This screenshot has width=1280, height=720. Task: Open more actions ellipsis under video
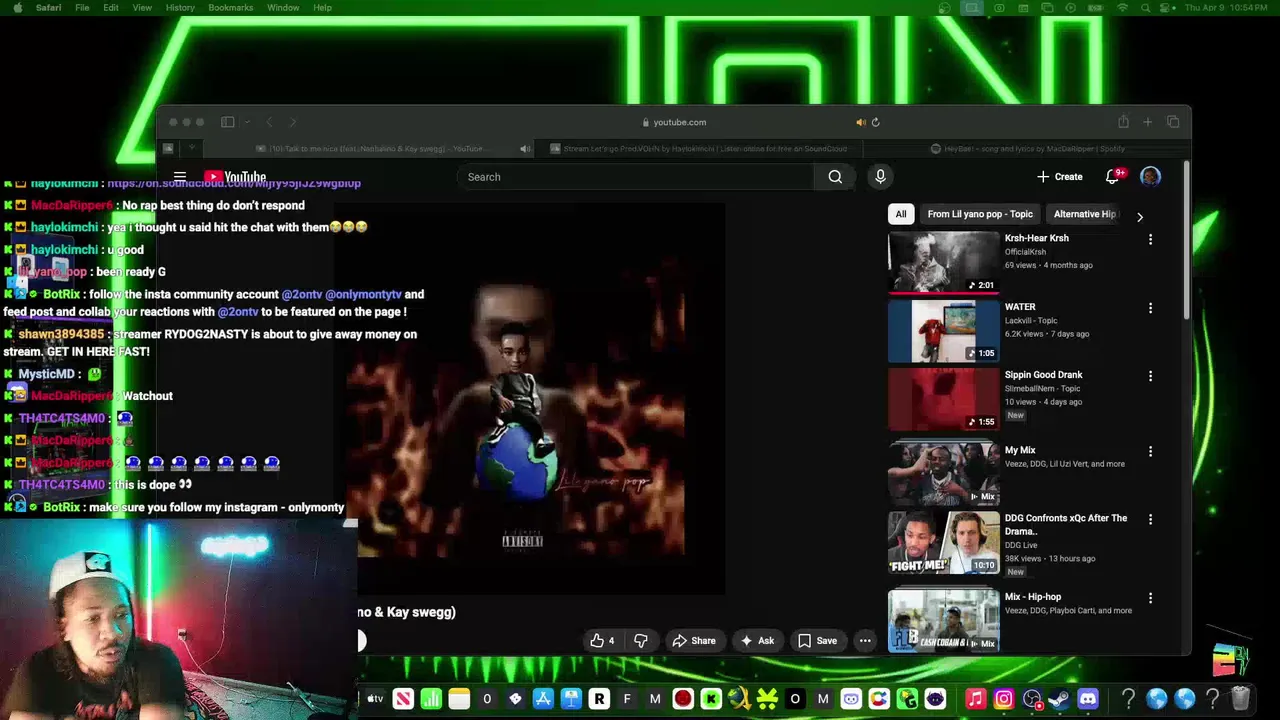point(865,641)
